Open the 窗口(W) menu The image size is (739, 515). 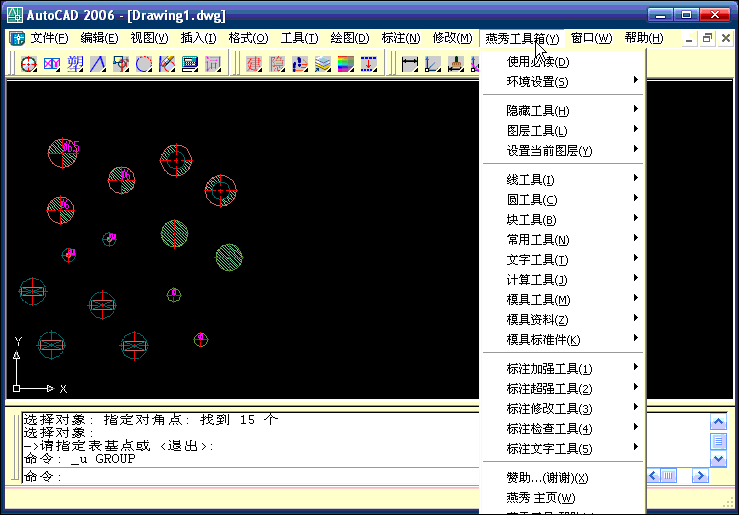click(x=591, y=38)
